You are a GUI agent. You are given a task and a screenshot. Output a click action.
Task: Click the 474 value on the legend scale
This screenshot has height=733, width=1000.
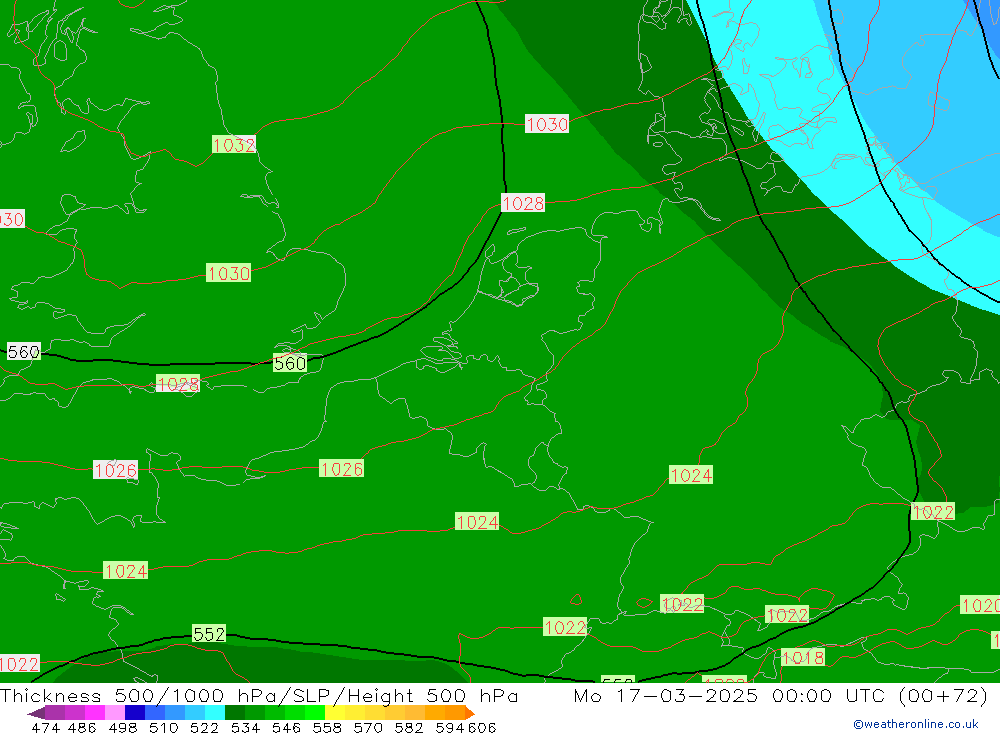pyautogui.click(x=45, y=728)
